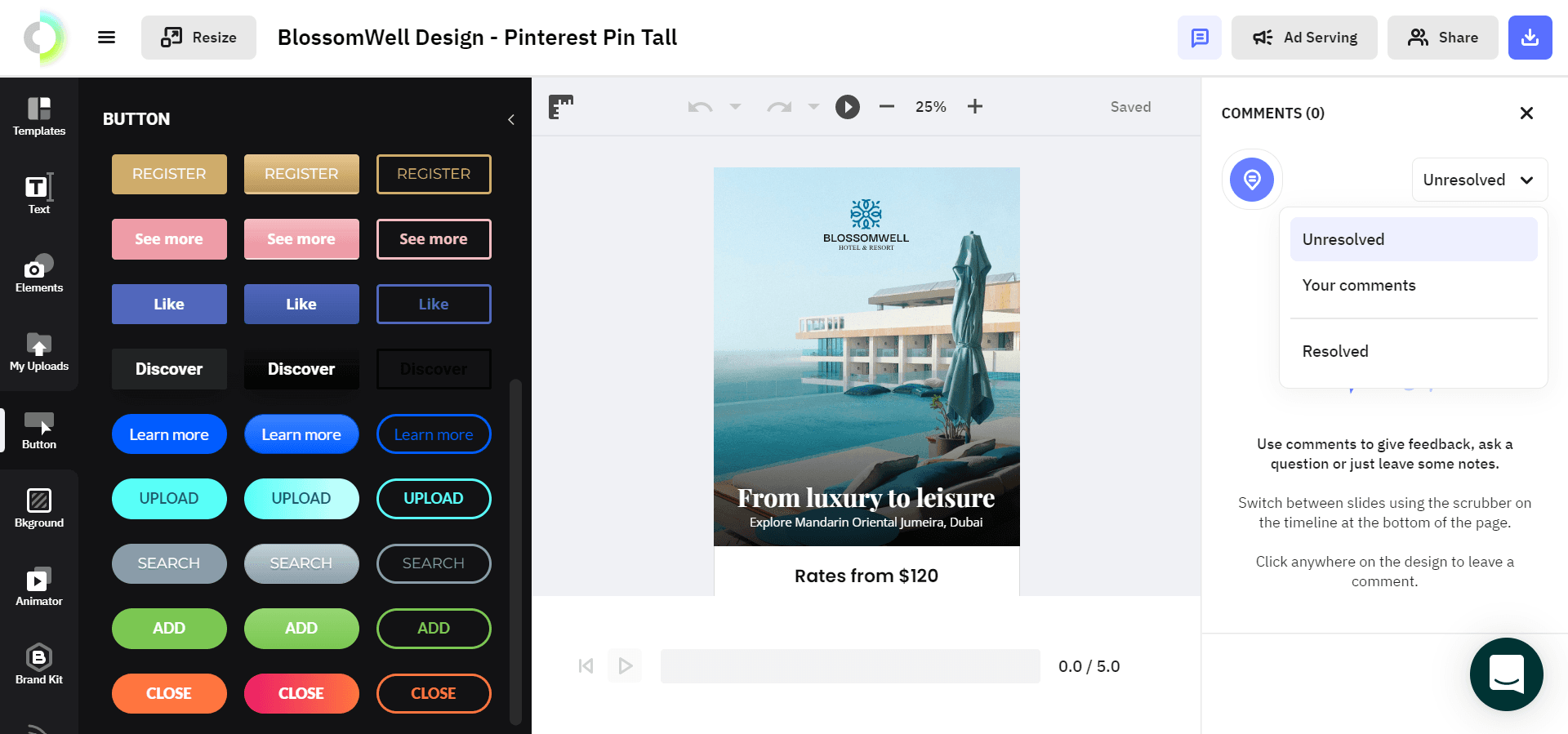Click the BlossomWell logo on canvas

click(x=866, y=225)
